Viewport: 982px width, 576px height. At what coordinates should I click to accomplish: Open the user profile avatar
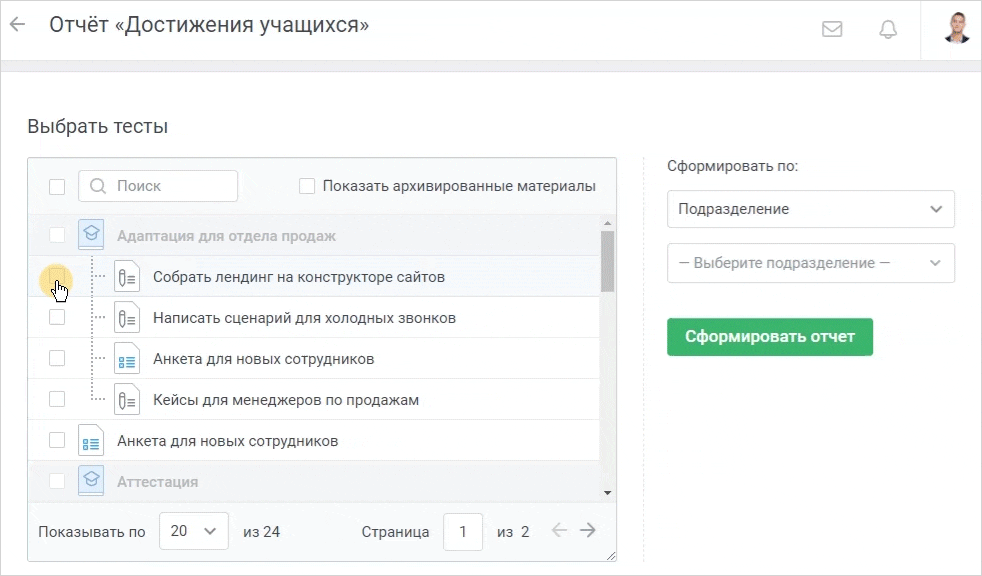(956, 28)
